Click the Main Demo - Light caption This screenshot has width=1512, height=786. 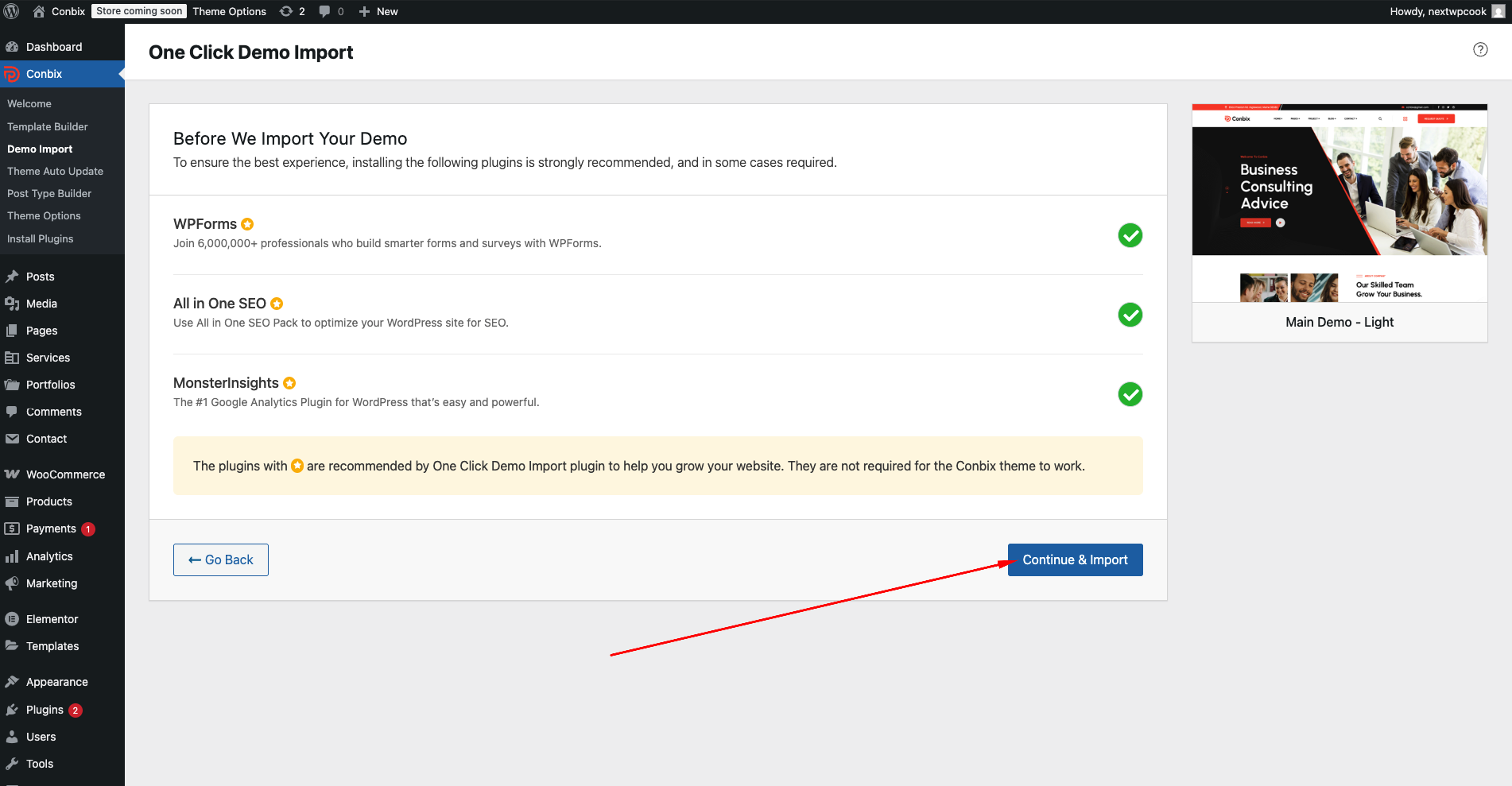[x=1339, y=322]
